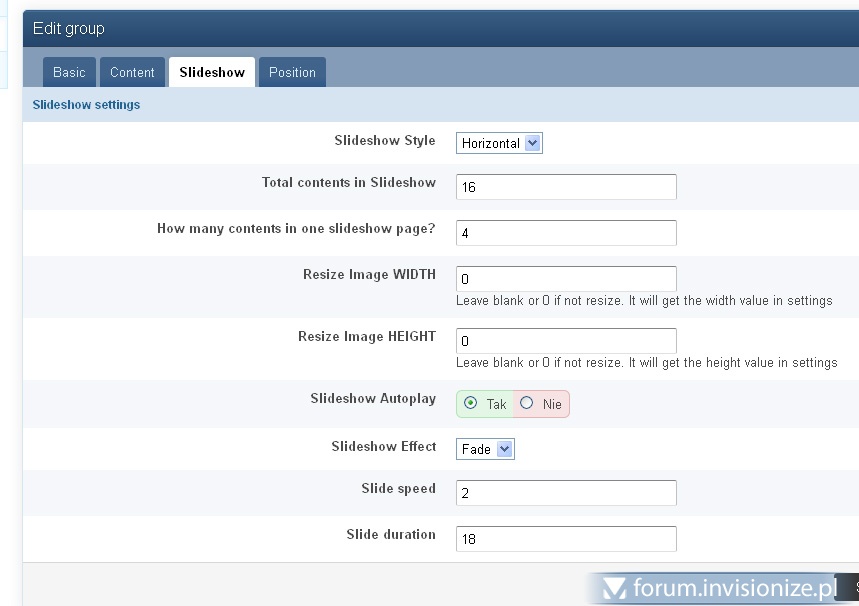Viewport: 859px width, 606px height.
Task: Click the Slideshow Style label text
Action: (384, 140)
